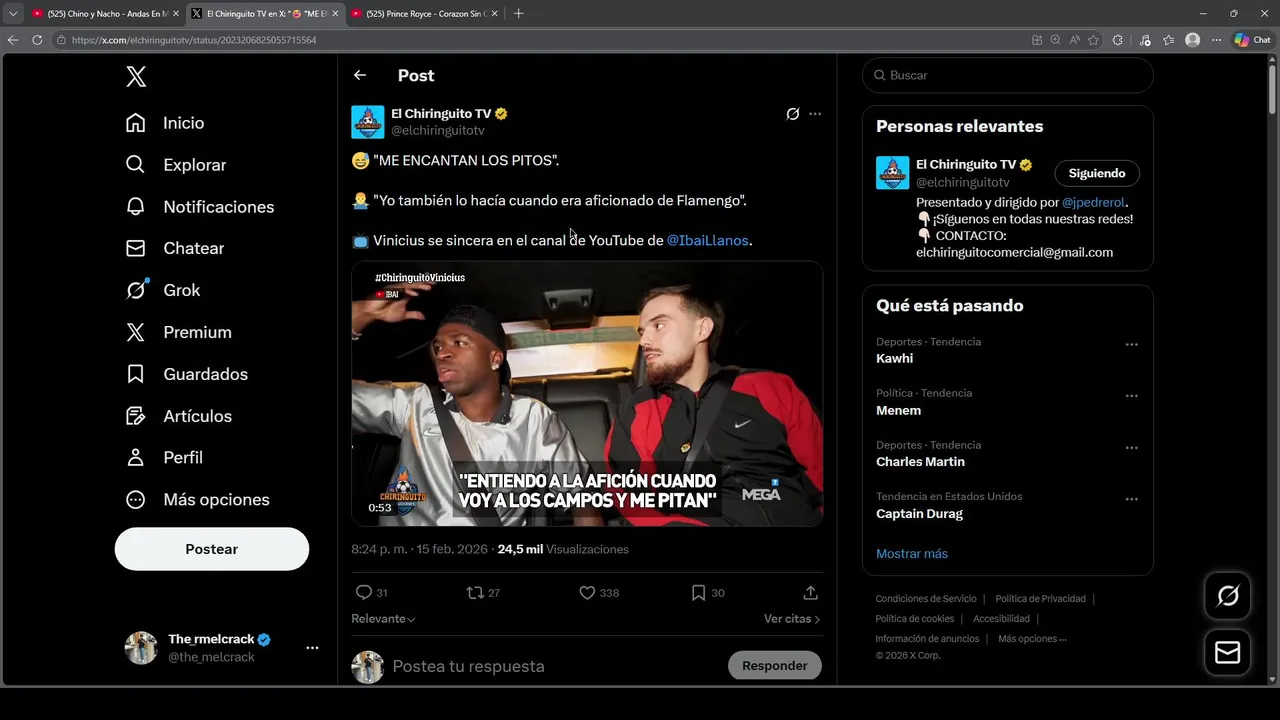This screenshot has height=720, width=1280.
Task: Open Charles Martin trend options menu
Action: pos(1132,448)
